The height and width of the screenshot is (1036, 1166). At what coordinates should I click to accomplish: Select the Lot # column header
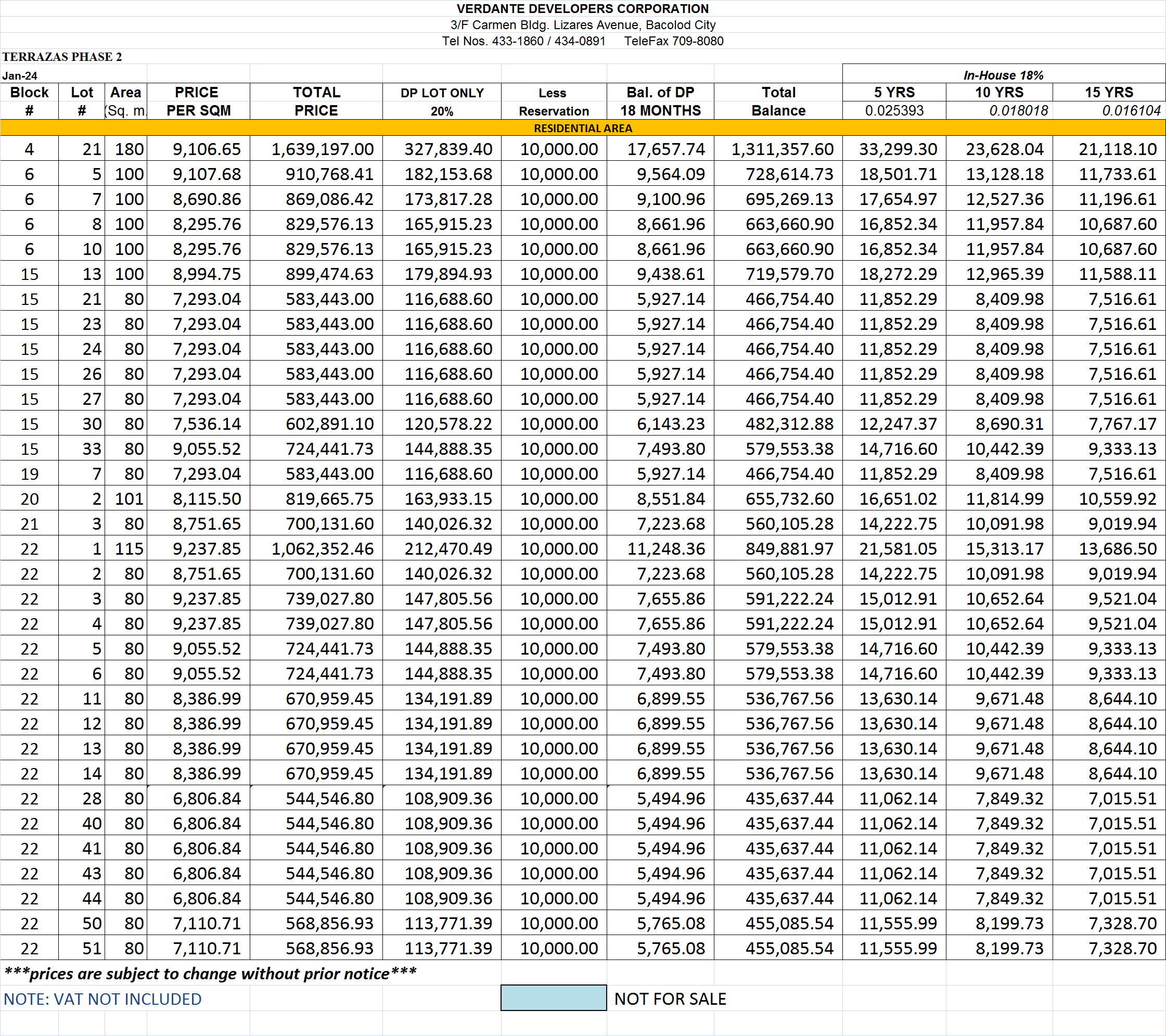(82, 101)
